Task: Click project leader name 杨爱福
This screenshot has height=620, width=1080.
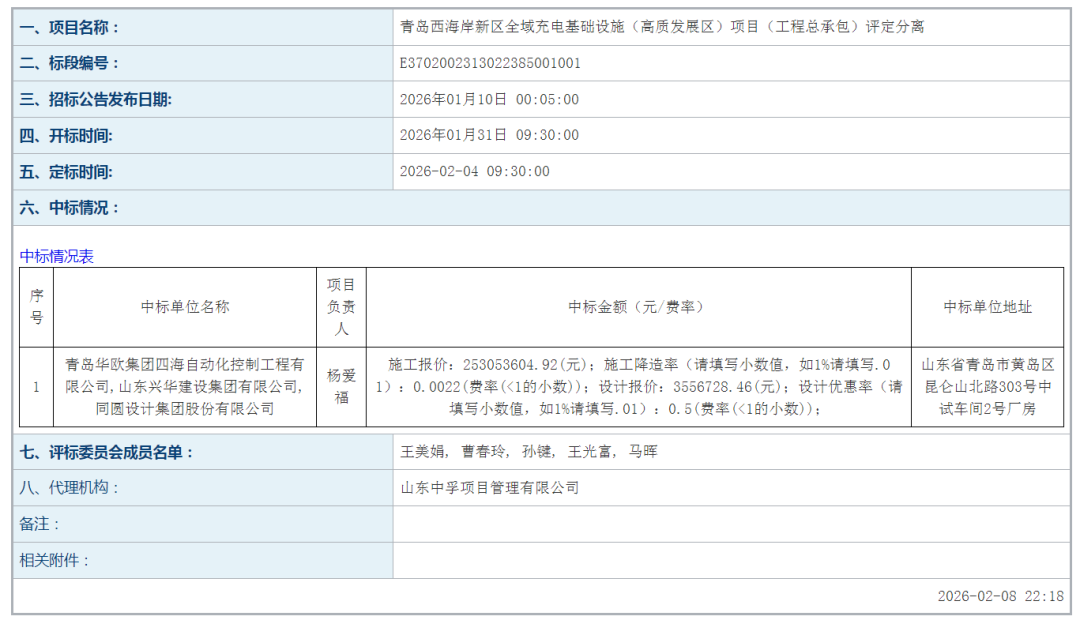Action: [341, 387]
